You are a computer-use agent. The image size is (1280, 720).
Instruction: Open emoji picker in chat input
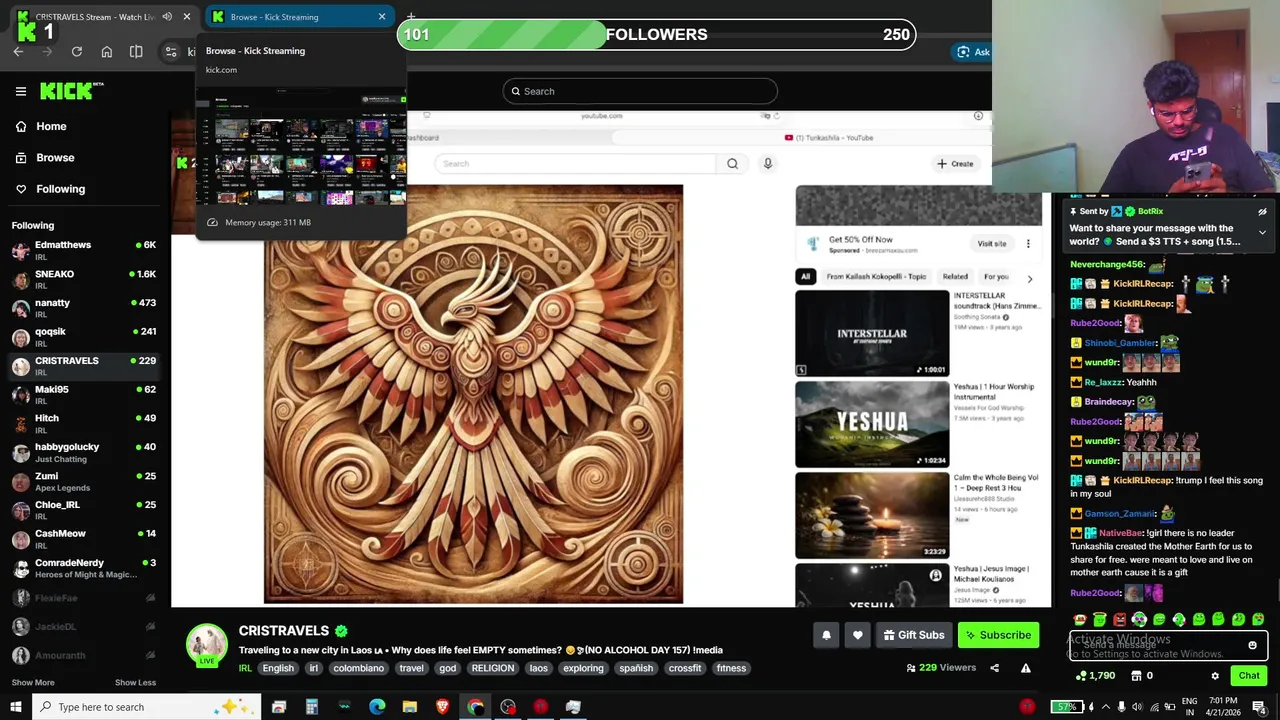pyautogui.click(x=1252, y=645)
